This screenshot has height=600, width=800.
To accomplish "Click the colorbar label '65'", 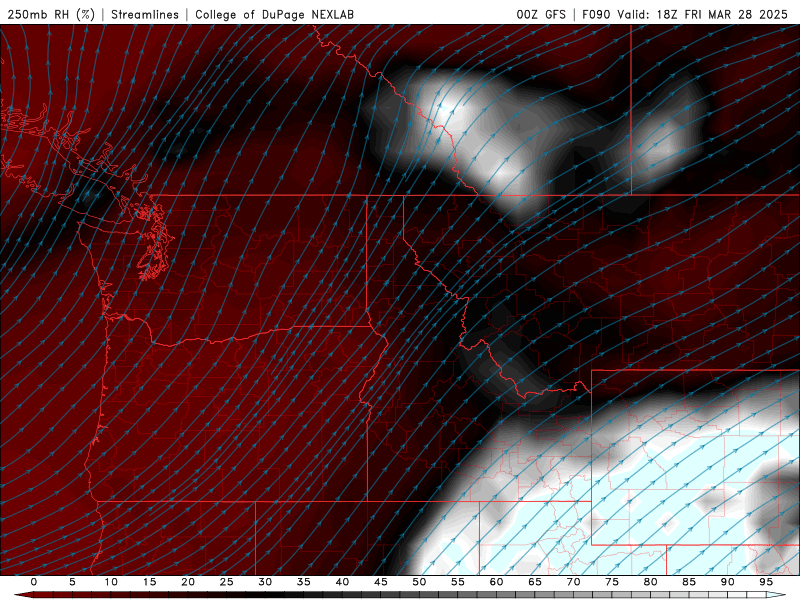I will [x=535, y=582].
